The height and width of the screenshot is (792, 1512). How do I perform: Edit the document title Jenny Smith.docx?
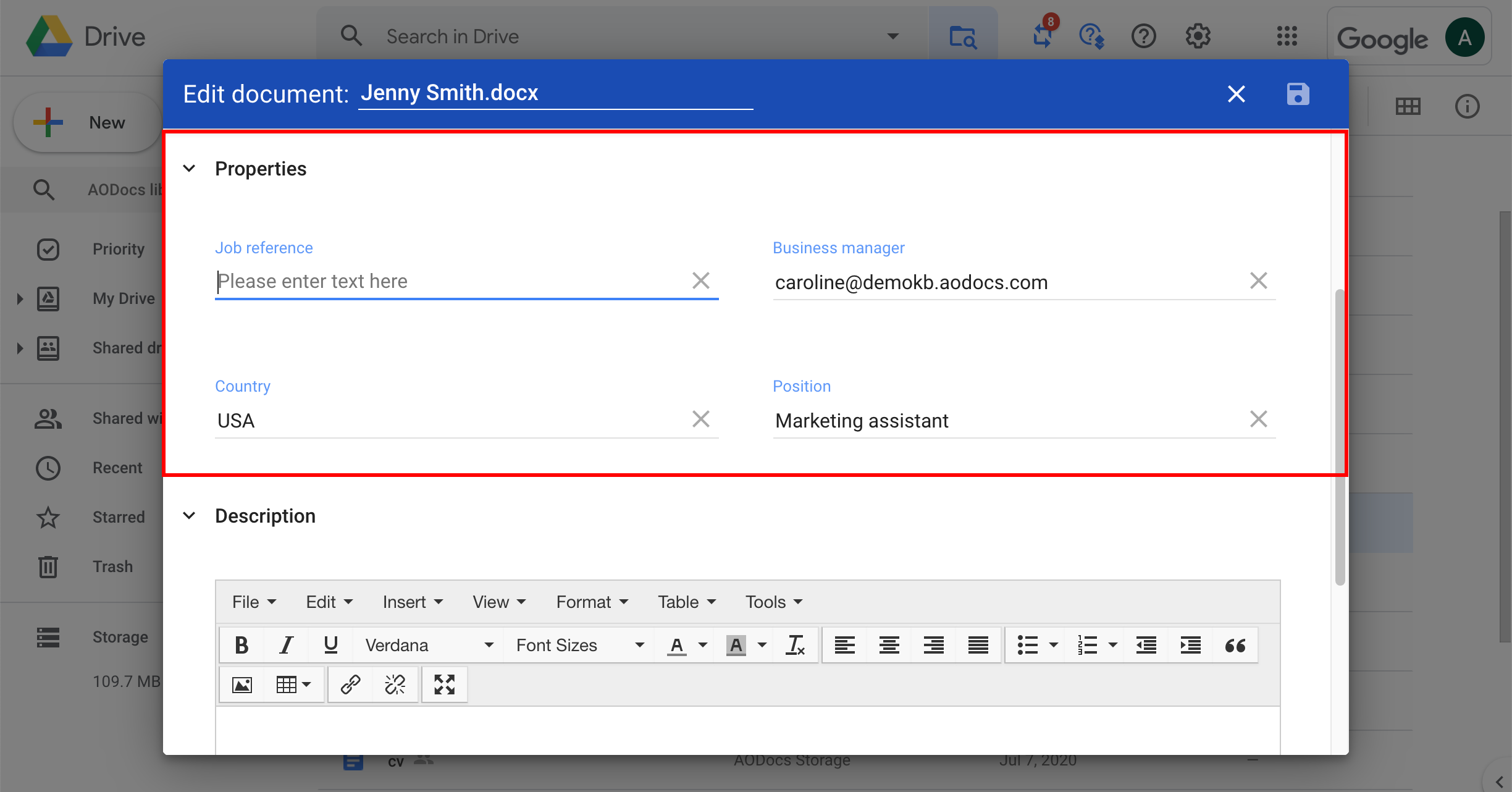(555, 93)
